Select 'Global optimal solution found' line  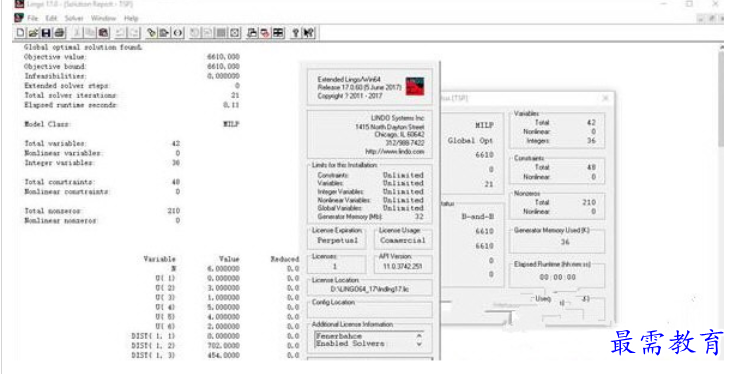83,47
